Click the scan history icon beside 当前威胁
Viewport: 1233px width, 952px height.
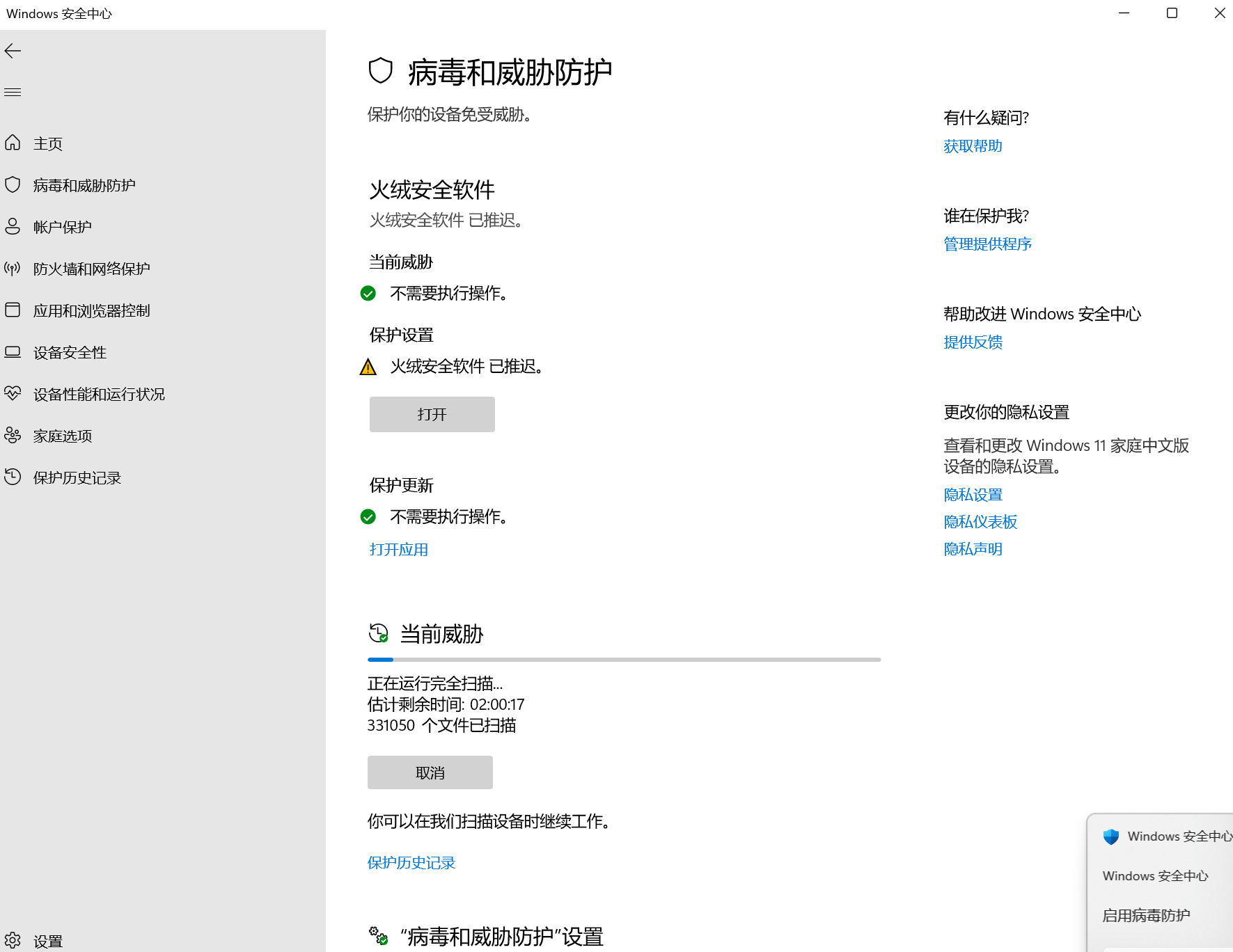pyautogui.click(x=378, y=633)
